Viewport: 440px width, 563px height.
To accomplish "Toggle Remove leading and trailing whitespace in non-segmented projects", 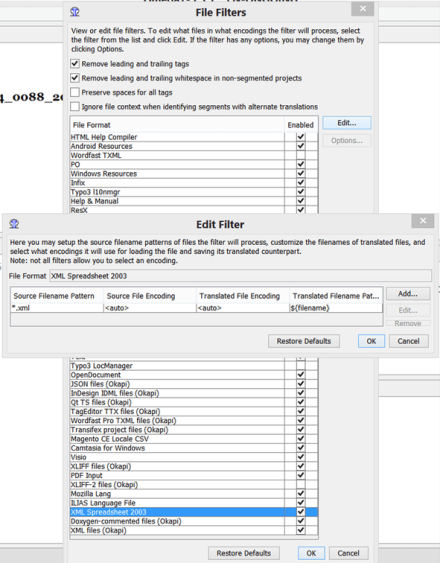I will 75,78.
